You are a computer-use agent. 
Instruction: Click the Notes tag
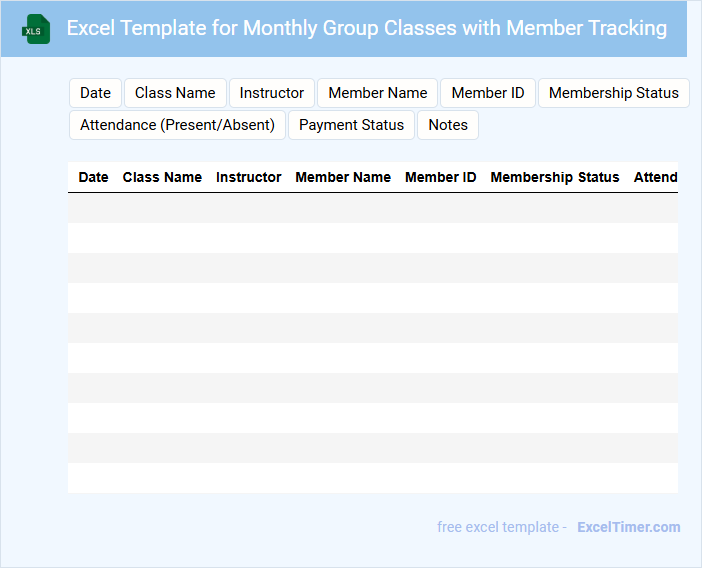(448, 125)
